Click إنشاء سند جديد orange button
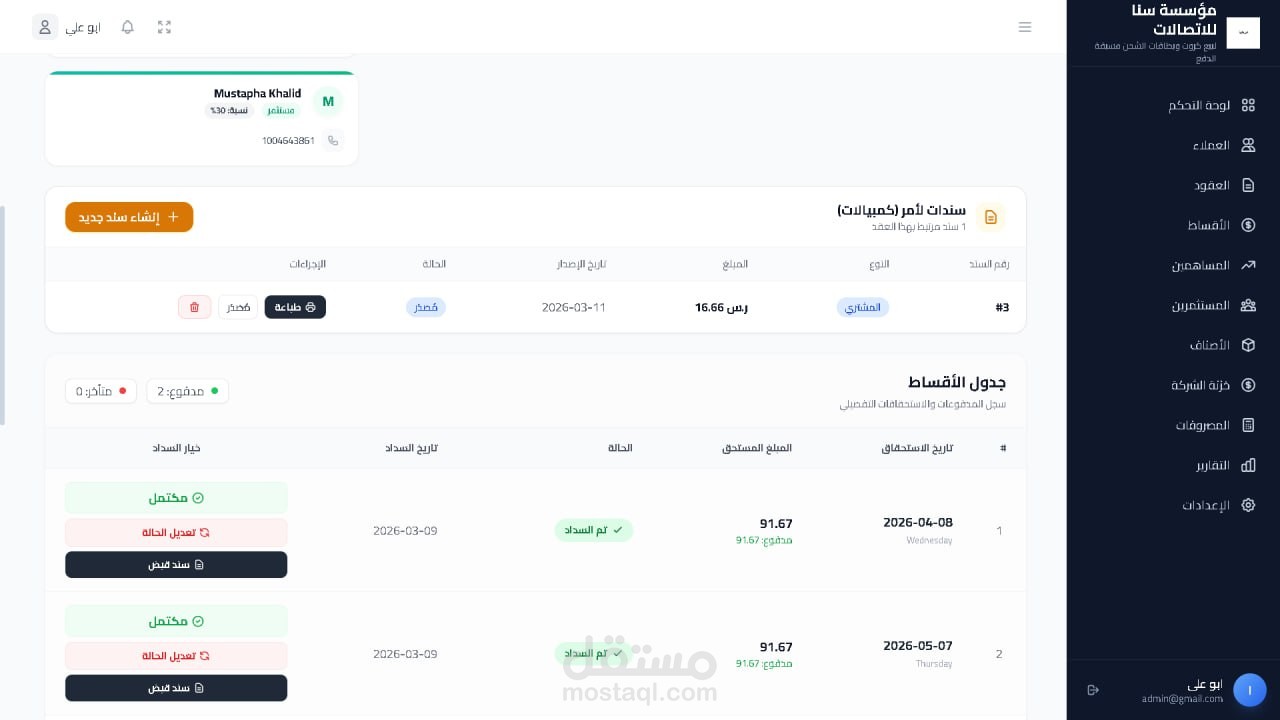 tap(129, 217)
